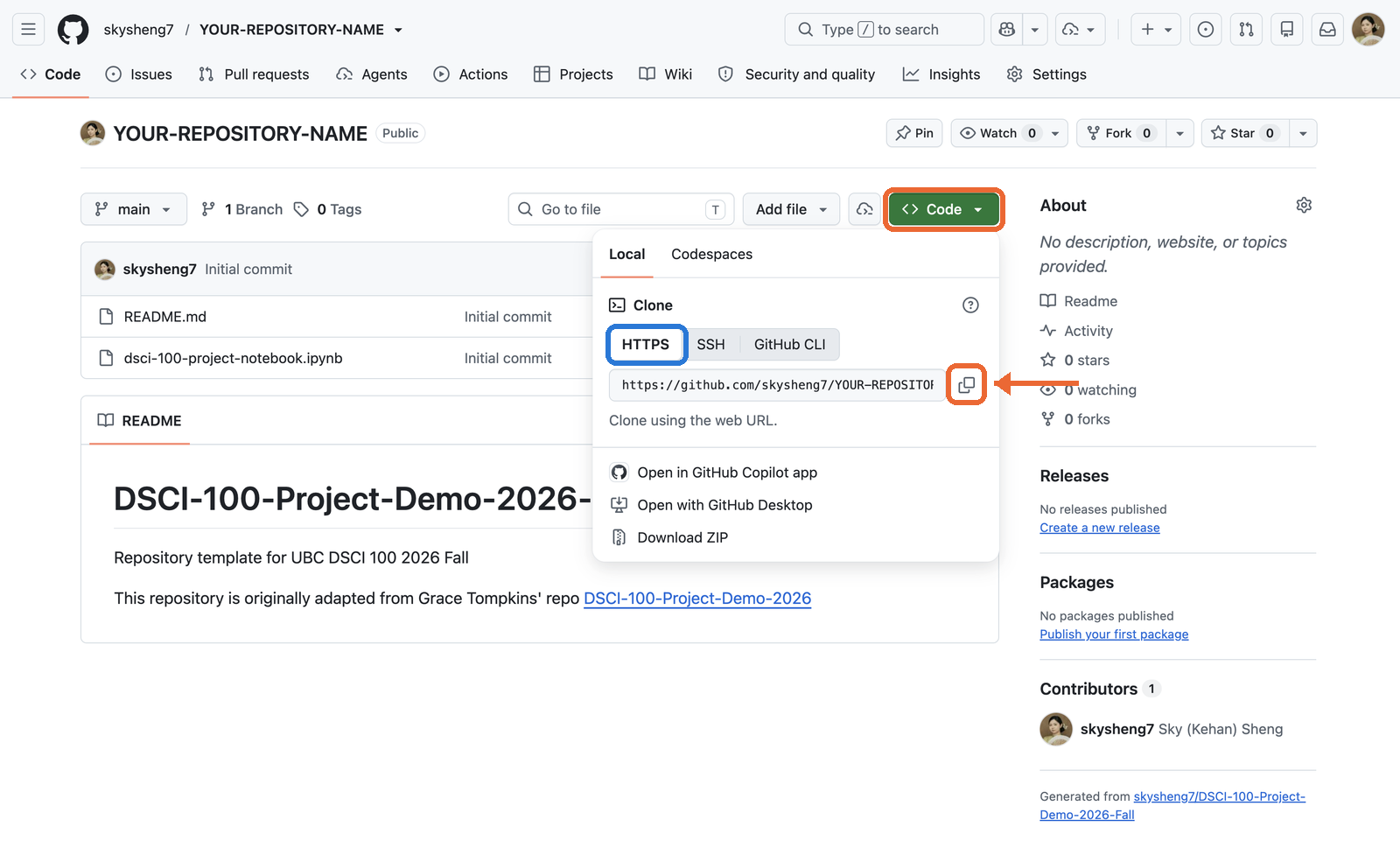
Task: Click Create a new release link
Action: tap(1100, 528)
